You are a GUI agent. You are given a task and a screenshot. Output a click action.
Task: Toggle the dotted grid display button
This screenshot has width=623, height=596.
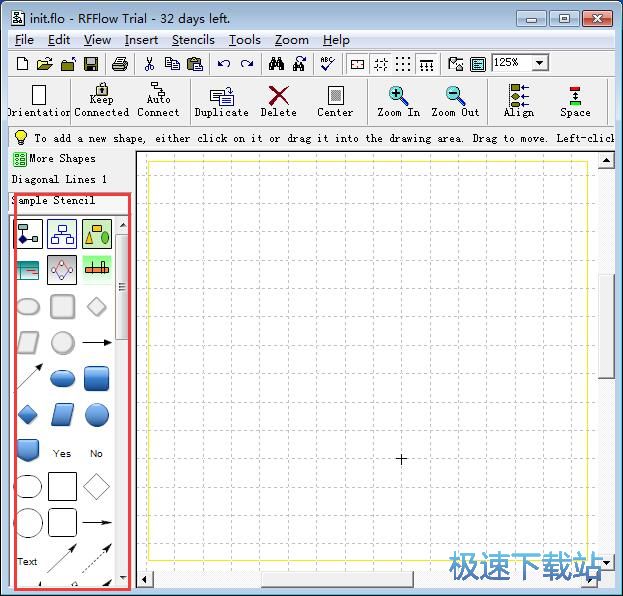pos(403,64)
